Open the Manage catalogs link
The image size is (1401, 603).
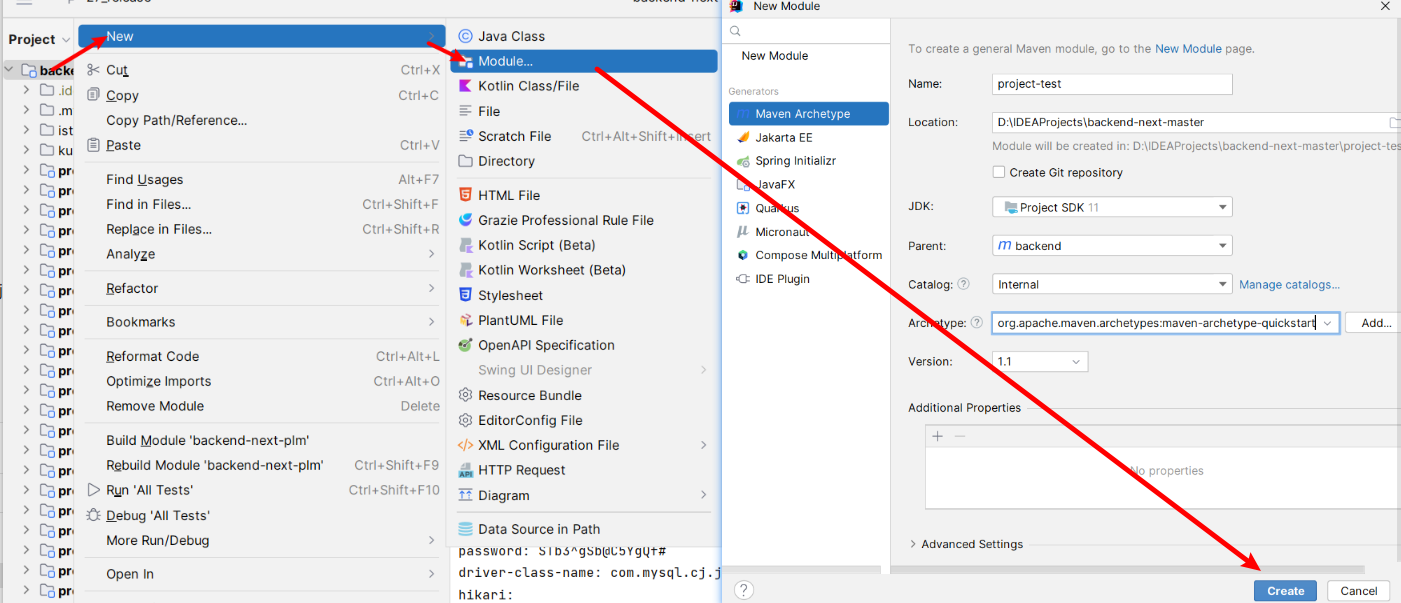1289,285
